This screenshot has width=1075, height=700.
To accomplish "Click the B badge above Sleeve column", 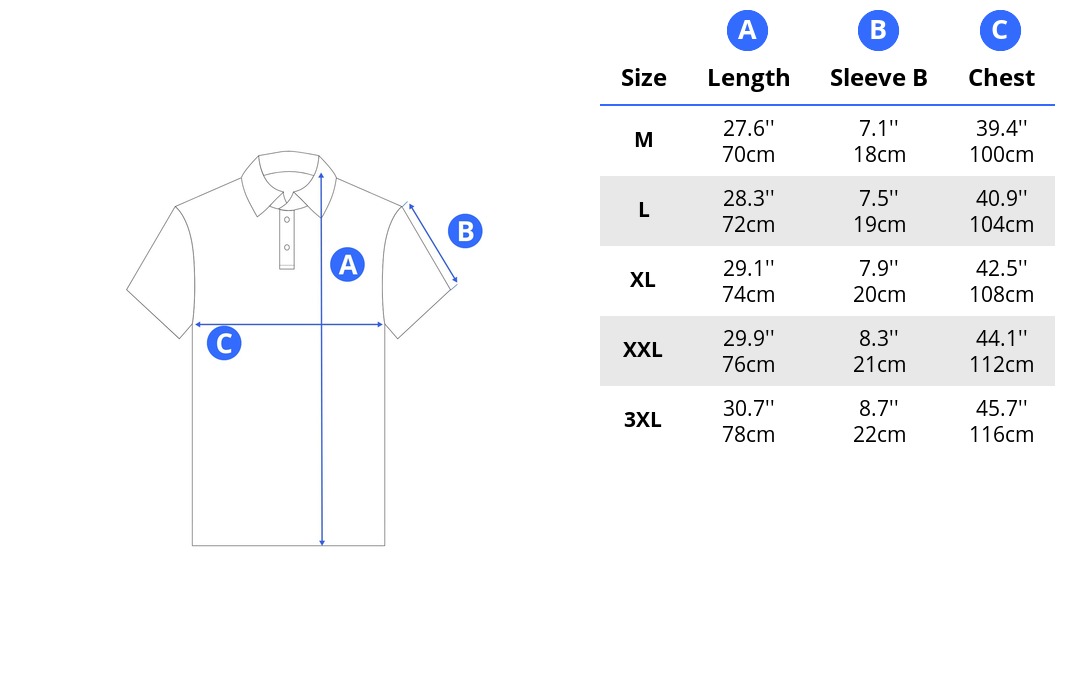I will click(878, 30).
